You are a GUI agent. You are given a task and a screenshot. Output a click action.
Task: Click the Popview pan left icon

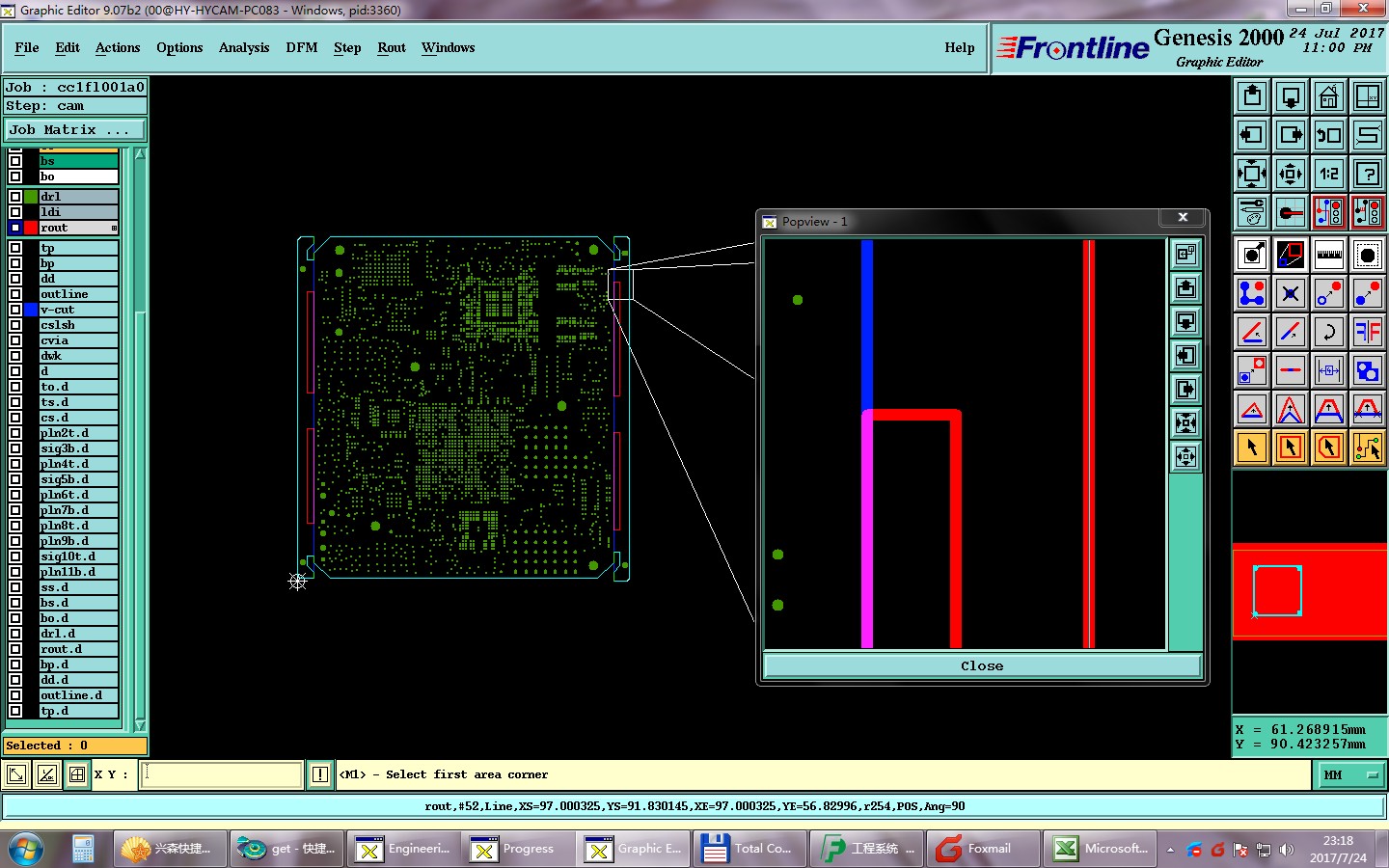[x=1185, y=356]
